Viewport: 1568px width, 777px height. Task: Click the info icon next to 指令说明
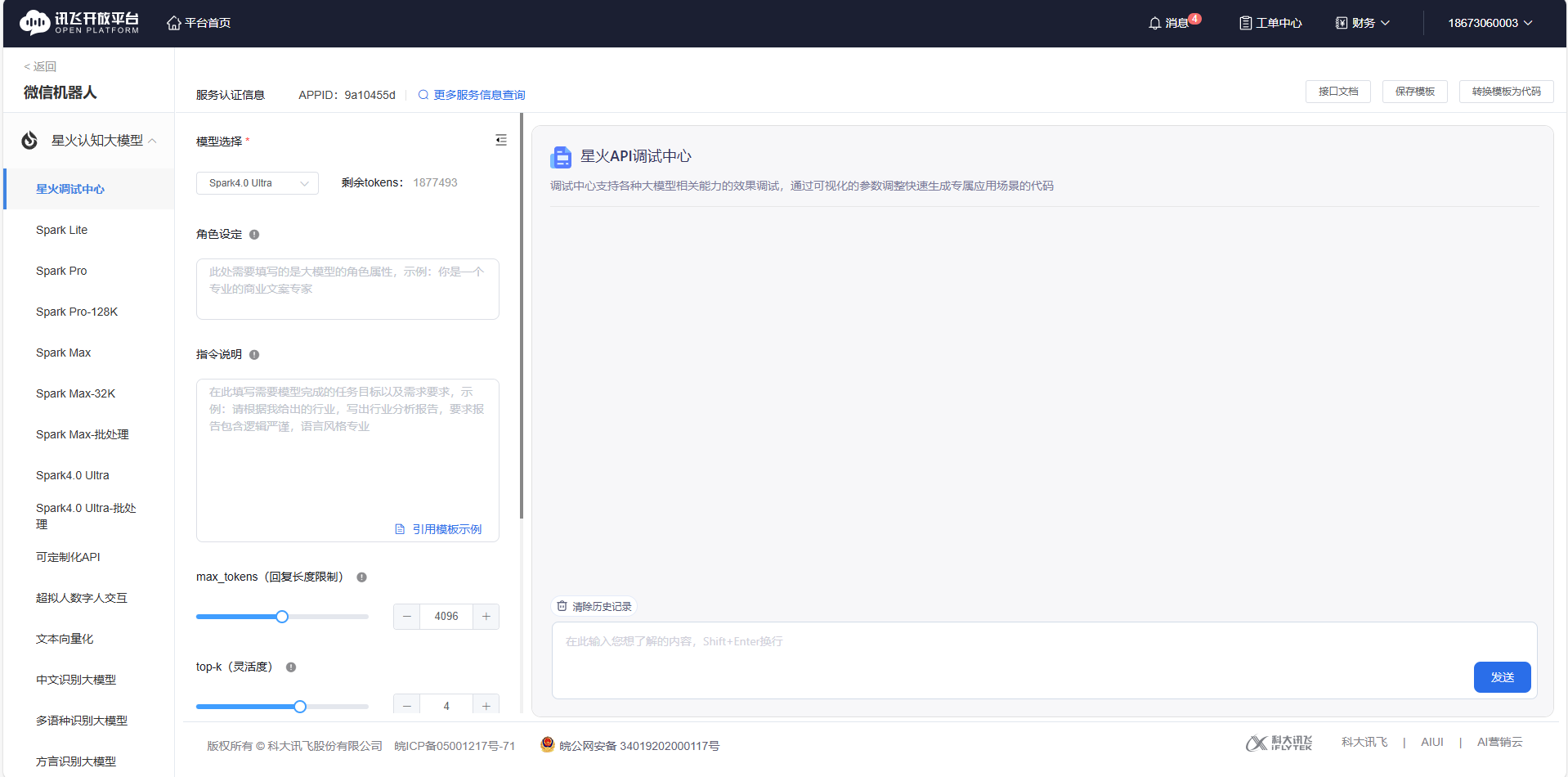pyautogui.click(x=254, y=355)
